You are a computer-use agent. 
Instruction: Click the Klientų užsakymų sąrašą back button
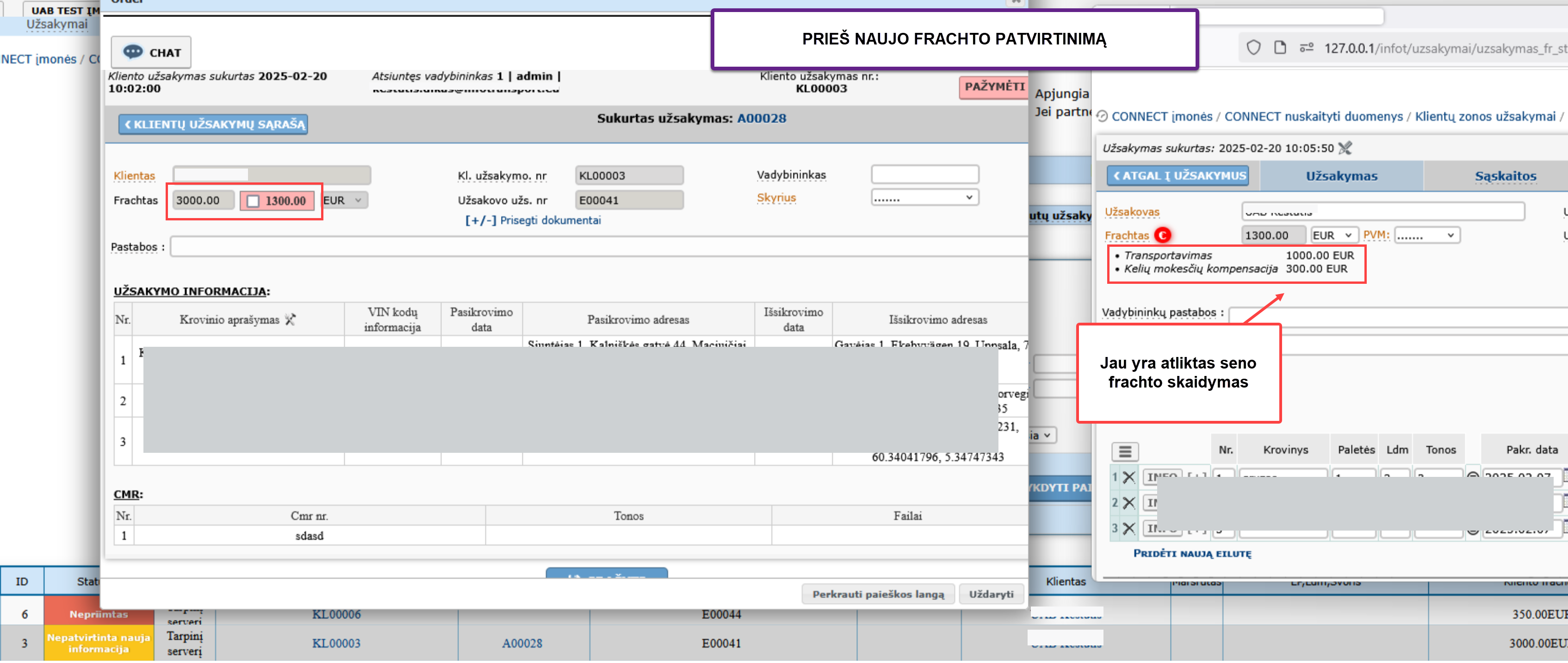tap(213, 124)
